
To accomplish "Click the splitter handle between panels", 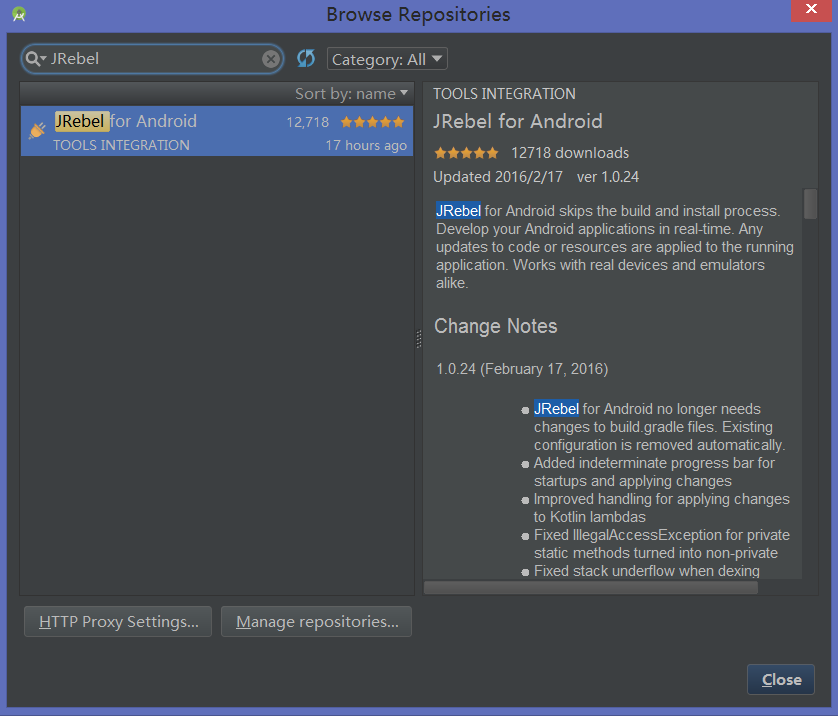I will point(418,339).
